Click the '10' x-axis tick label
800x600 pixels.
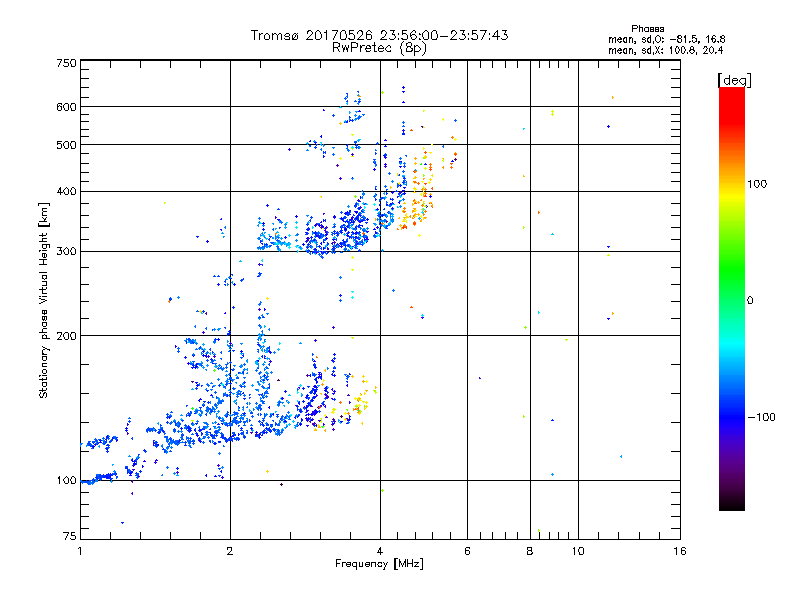[x=578, y=551]
